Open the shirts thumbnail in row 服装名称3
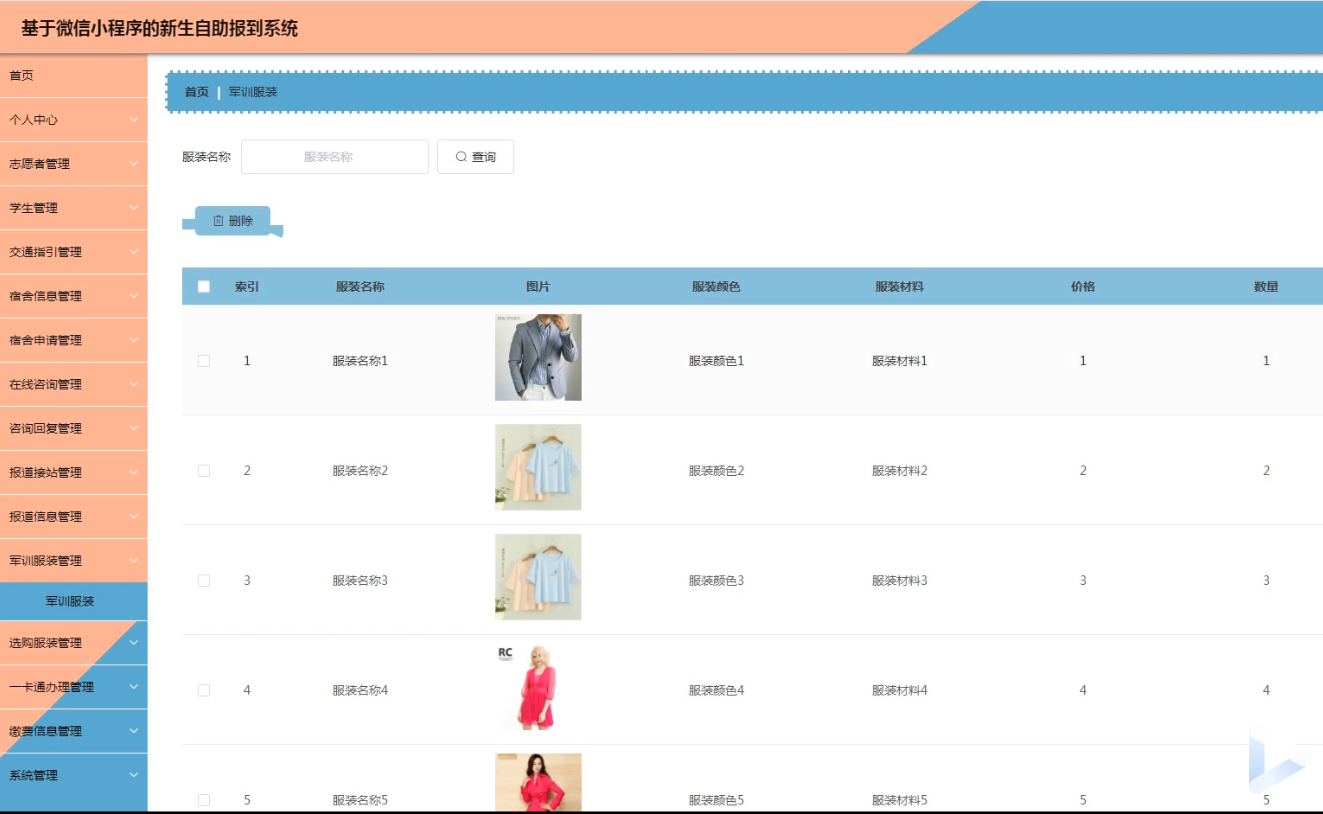Screen dimensions: 1323x814 [538, 577]
